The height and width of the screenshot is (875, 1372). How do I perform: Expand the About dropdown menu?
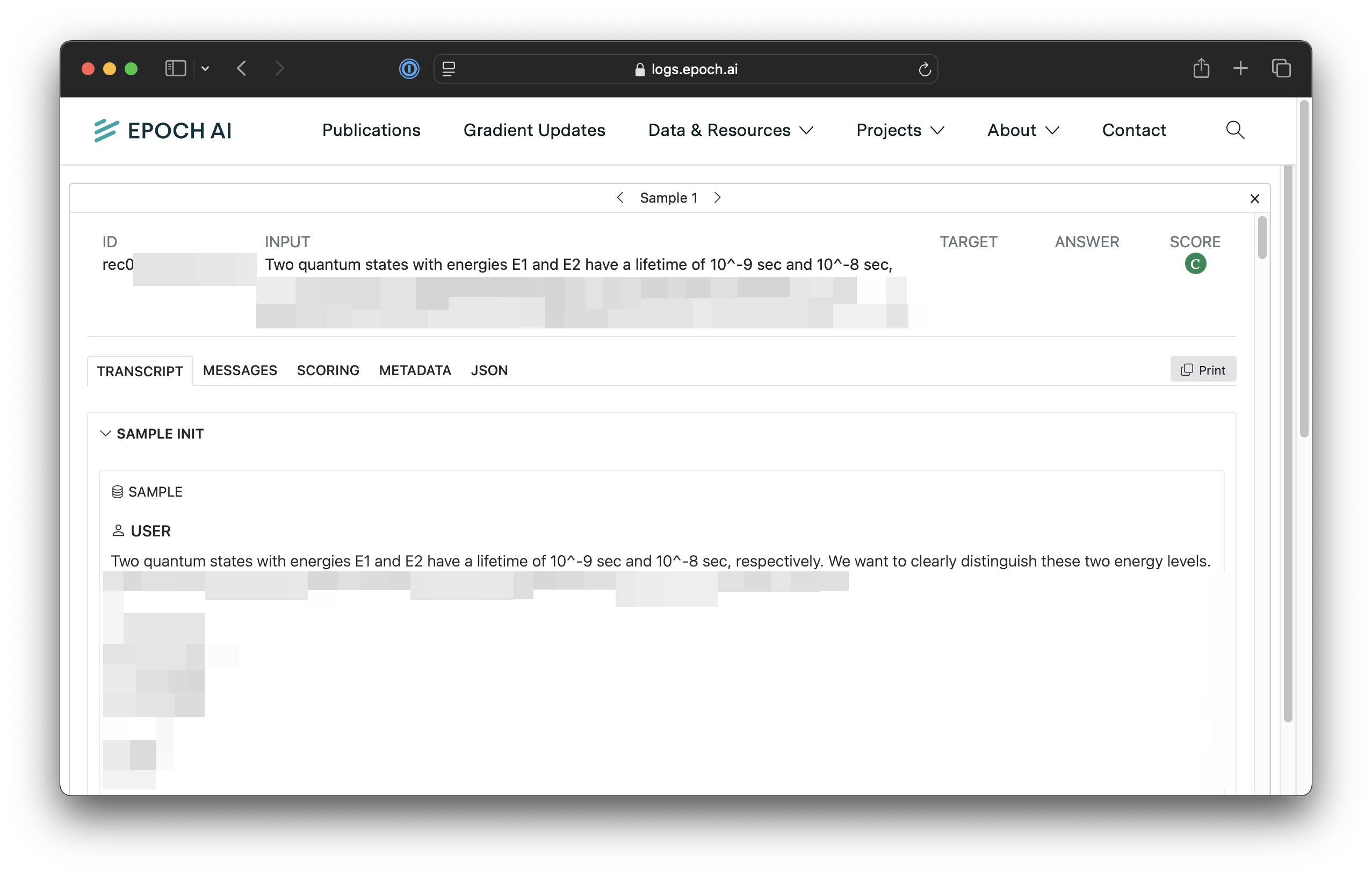point(1023,131)
